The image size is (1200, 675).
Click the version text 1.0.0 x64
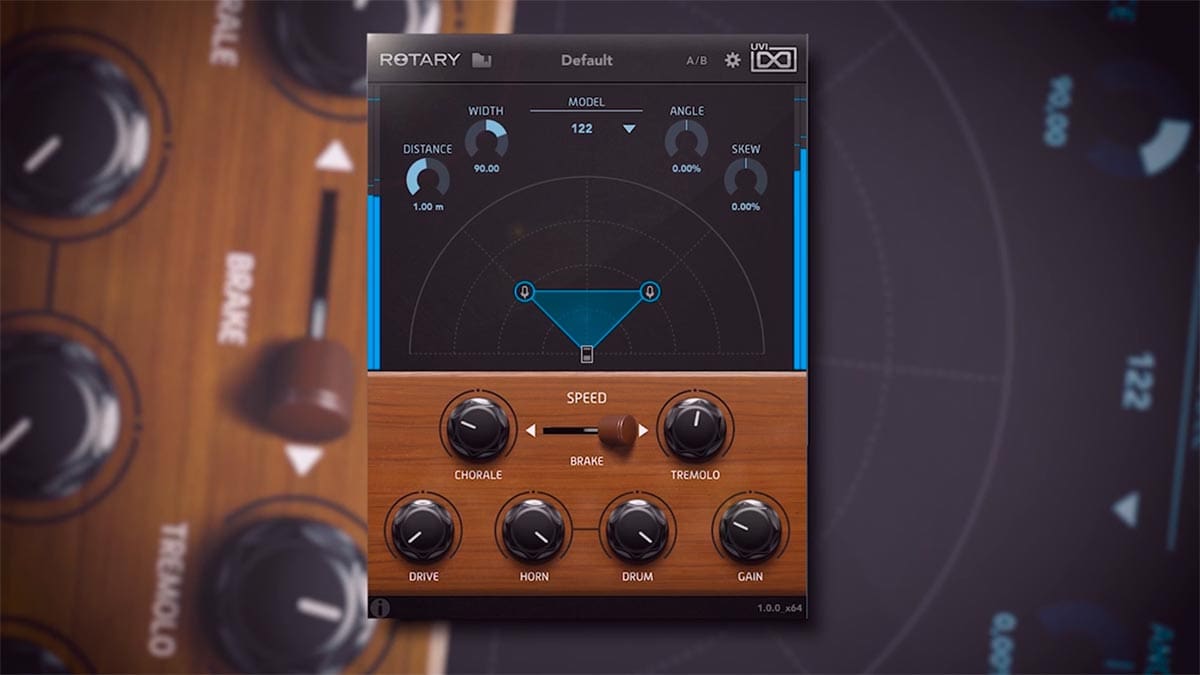tap(778, 607)
